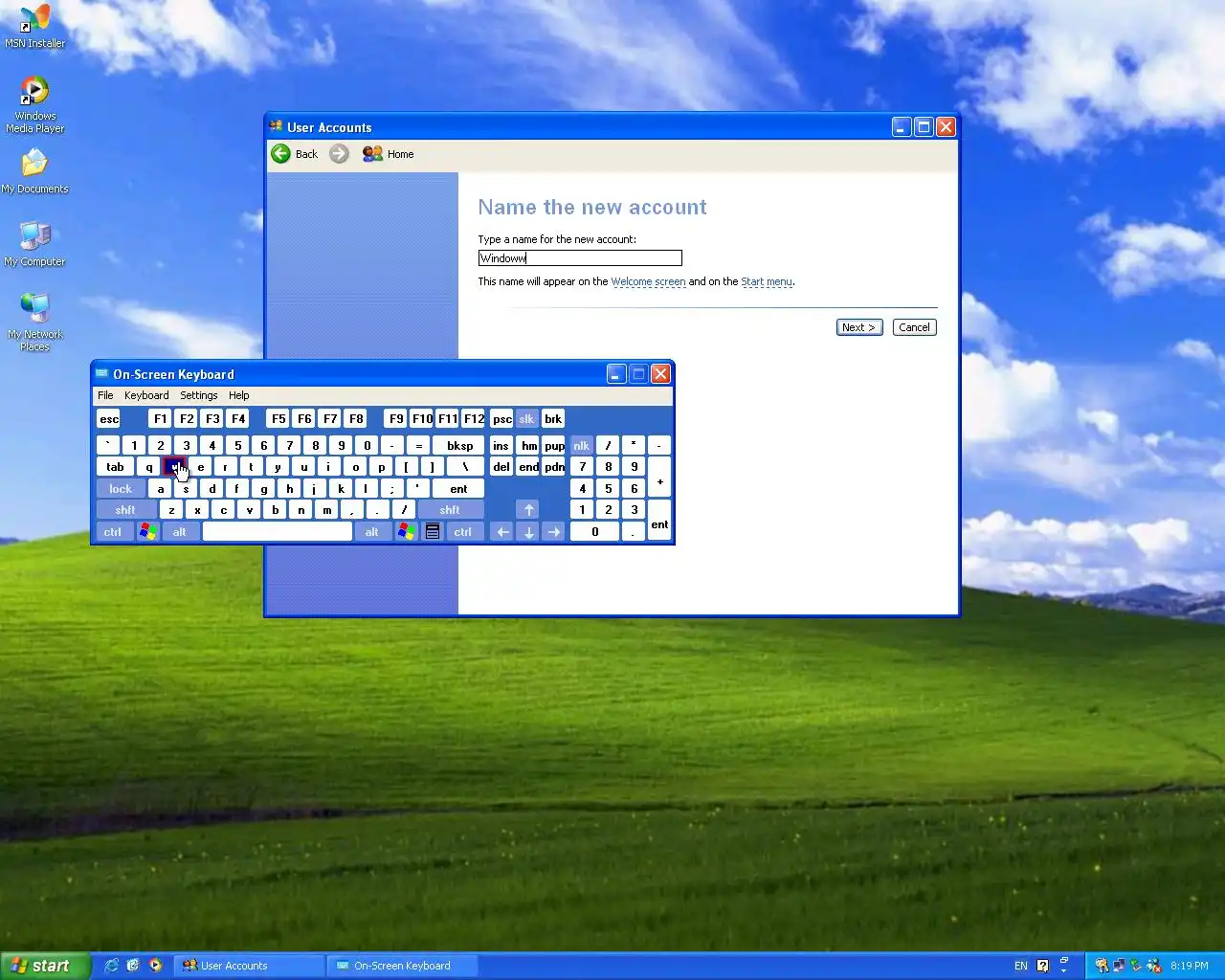Tap the esc key
This screenshot has width=1225, height=980.
coord(109,419)
